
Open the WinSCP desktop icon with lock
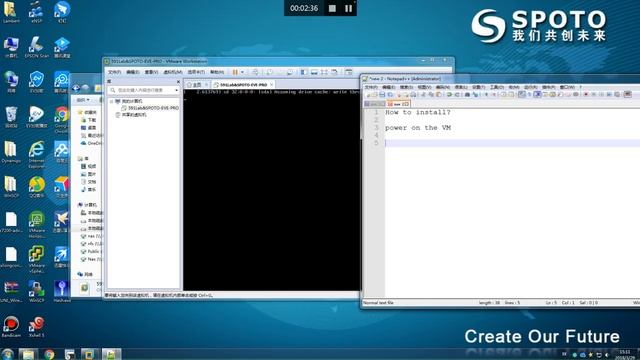click(36, 291)
